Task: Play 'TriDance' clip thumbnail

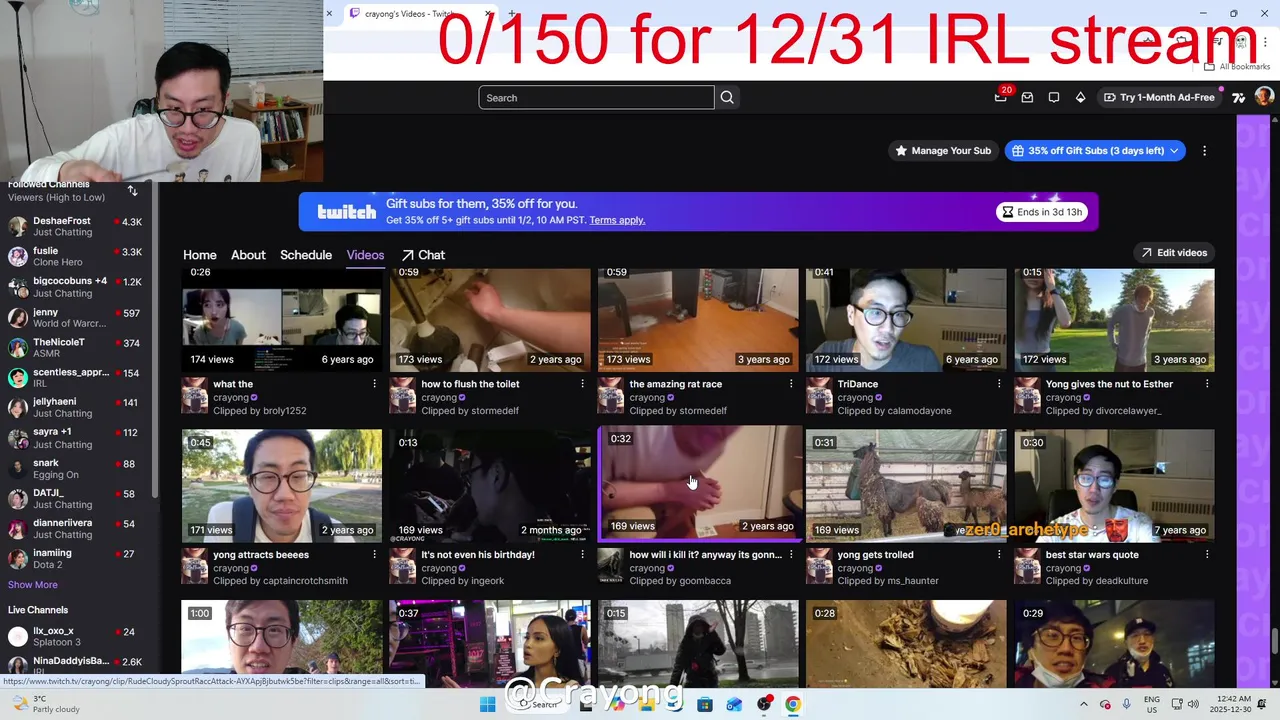Action: pos(906,319)
